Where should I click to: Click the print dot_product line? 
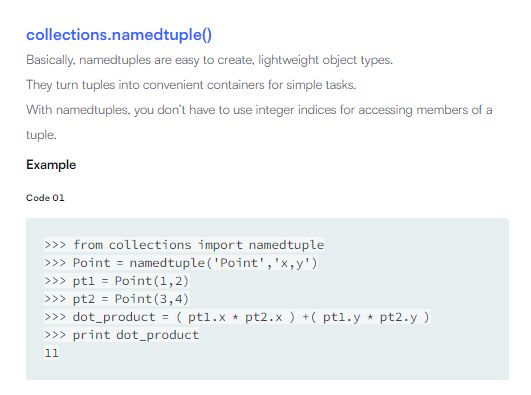click(122, 335)
